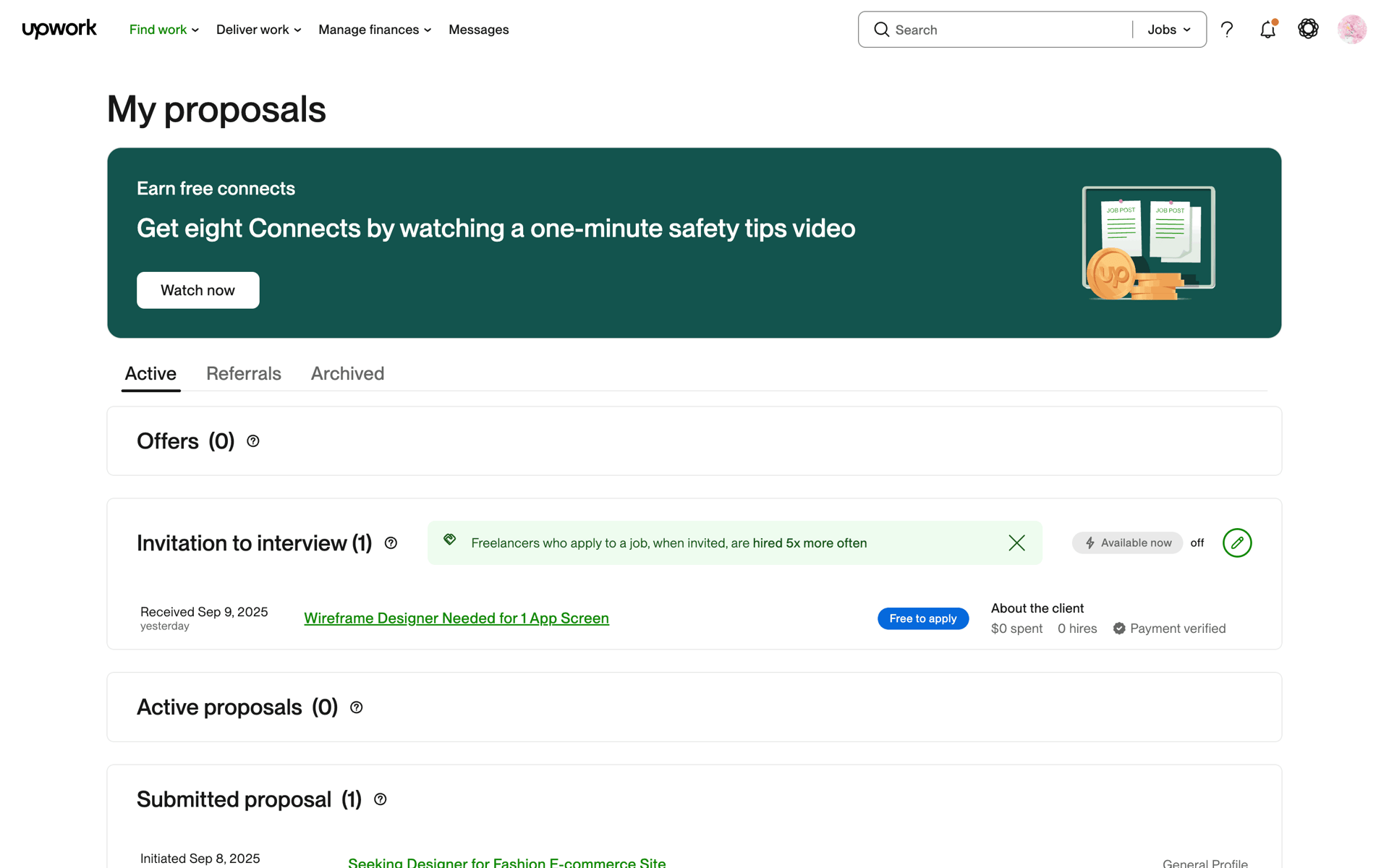This screenshot has height=868, width=1389.
Task: Open the help question mark icon
Action: click(x=1227, y=30)
